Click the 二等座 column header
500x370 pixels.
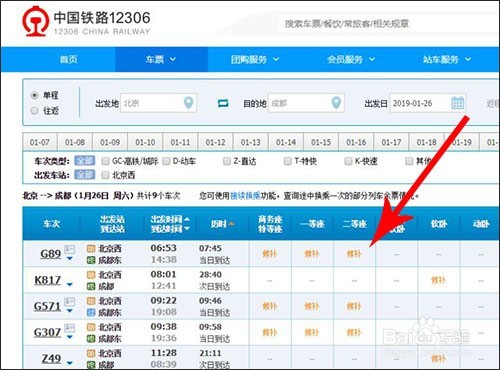pyautogui.click(x=355, y=224)
